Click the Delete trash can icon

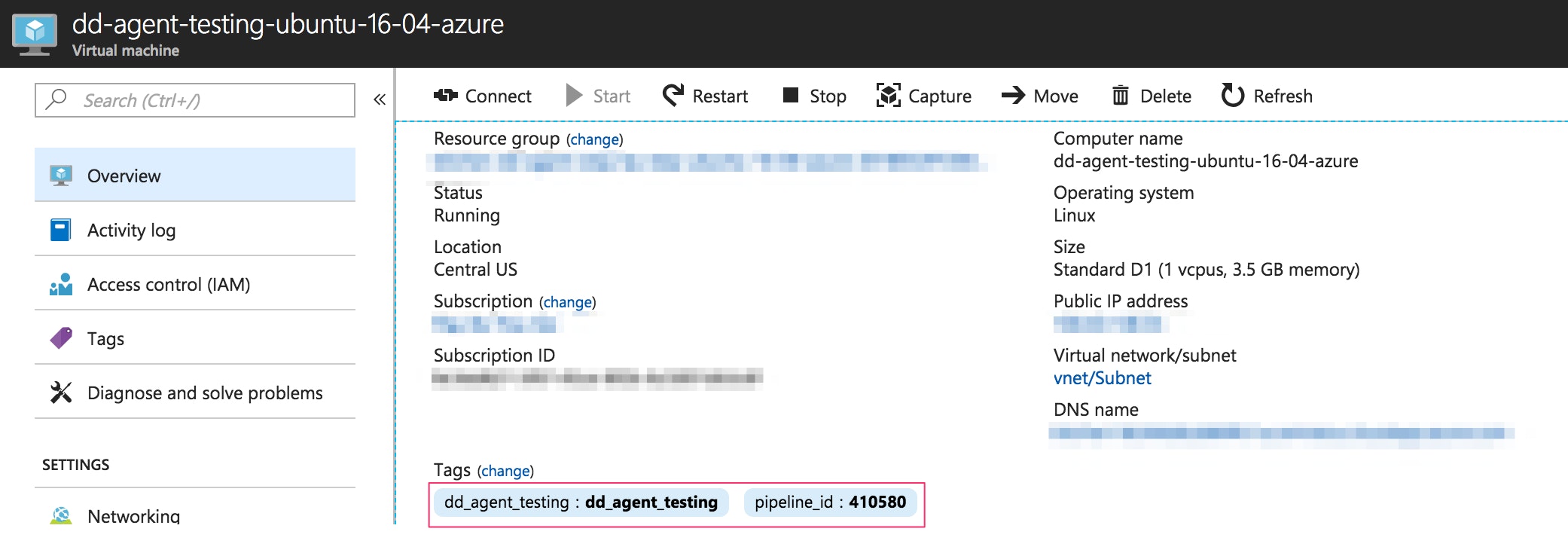[1120, 96]
